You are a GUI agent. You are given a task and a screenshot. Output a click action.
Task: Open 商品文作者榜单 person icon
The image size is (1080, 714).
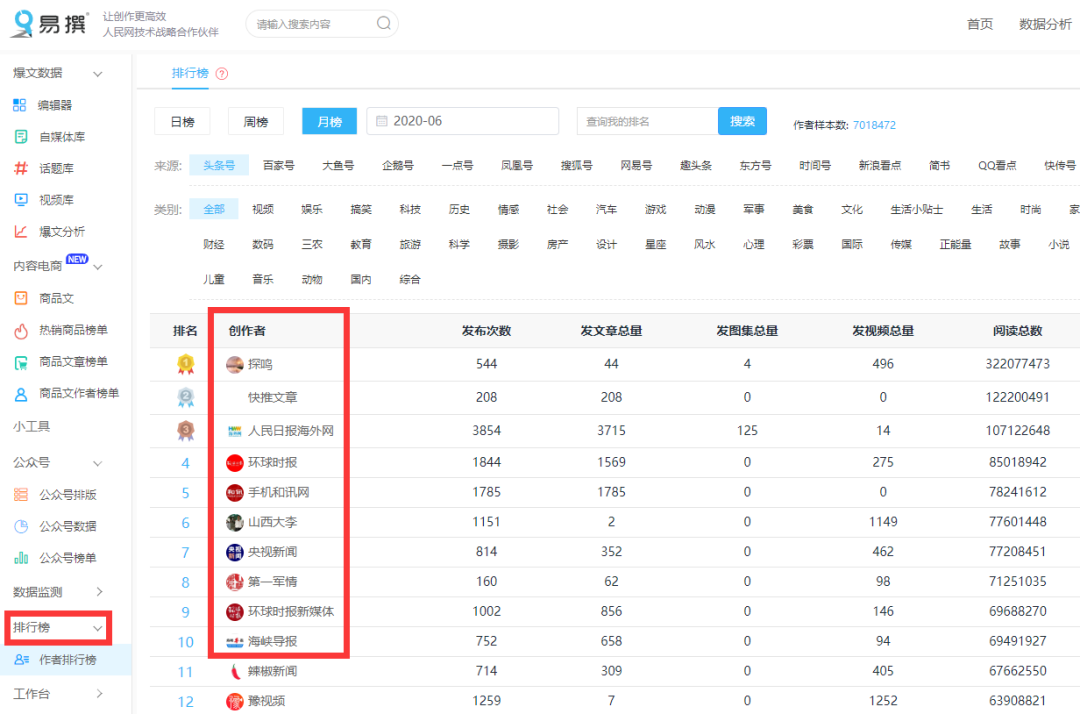(21, 394)
